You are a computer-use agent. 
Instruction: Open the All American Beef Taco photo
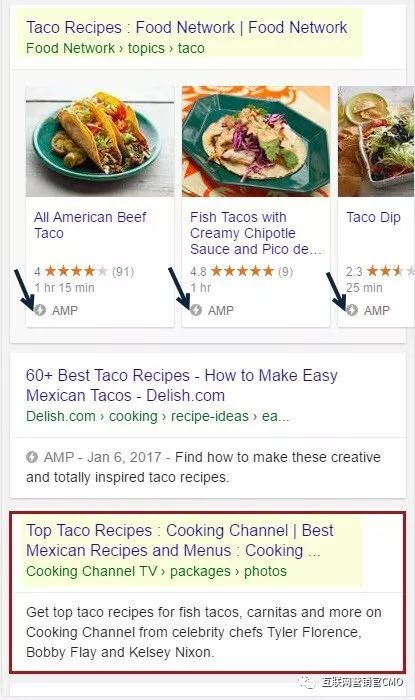(100, 141)
